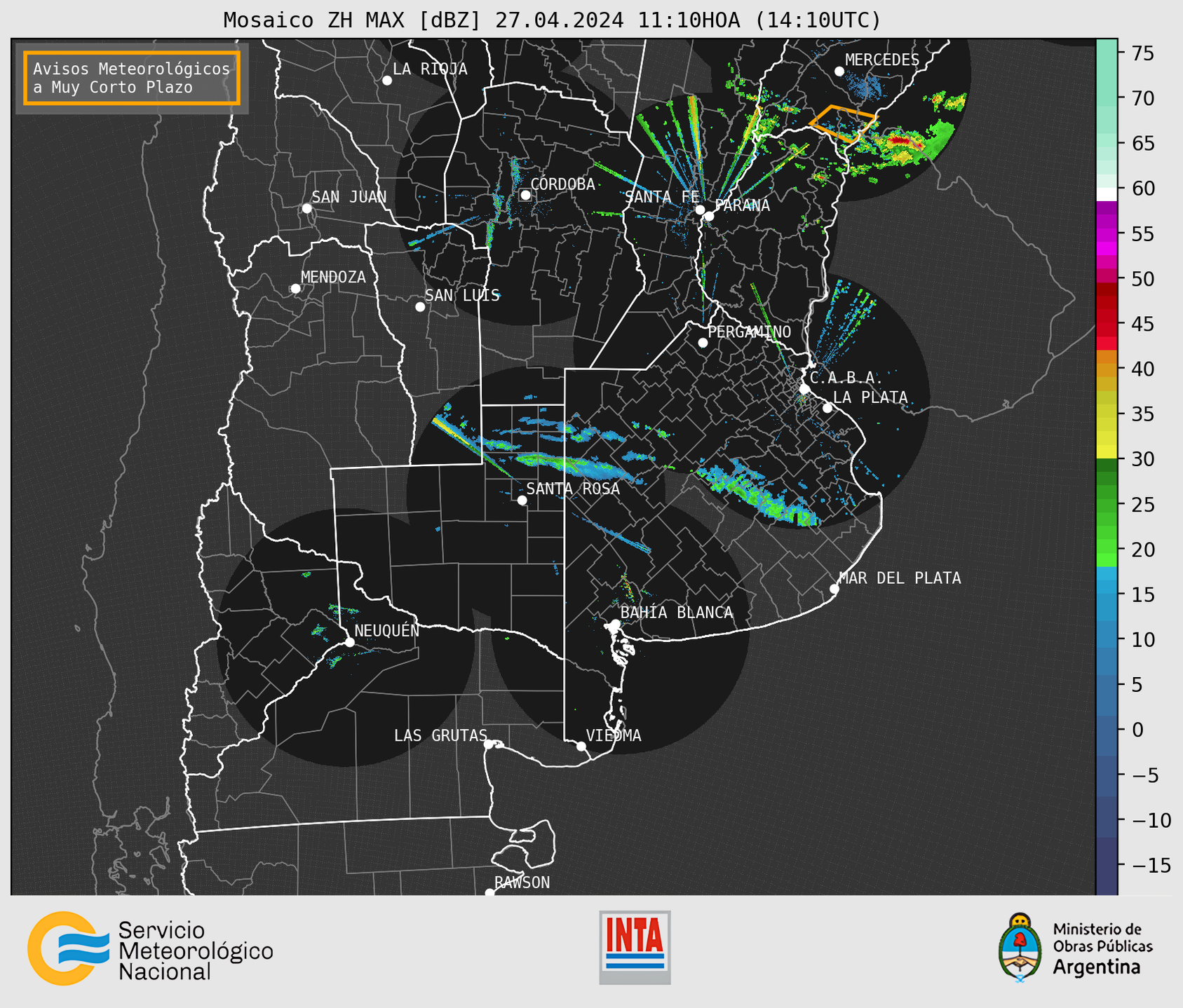
Task: Select the Mar del Plata marker dot
Action: (834, 589)
